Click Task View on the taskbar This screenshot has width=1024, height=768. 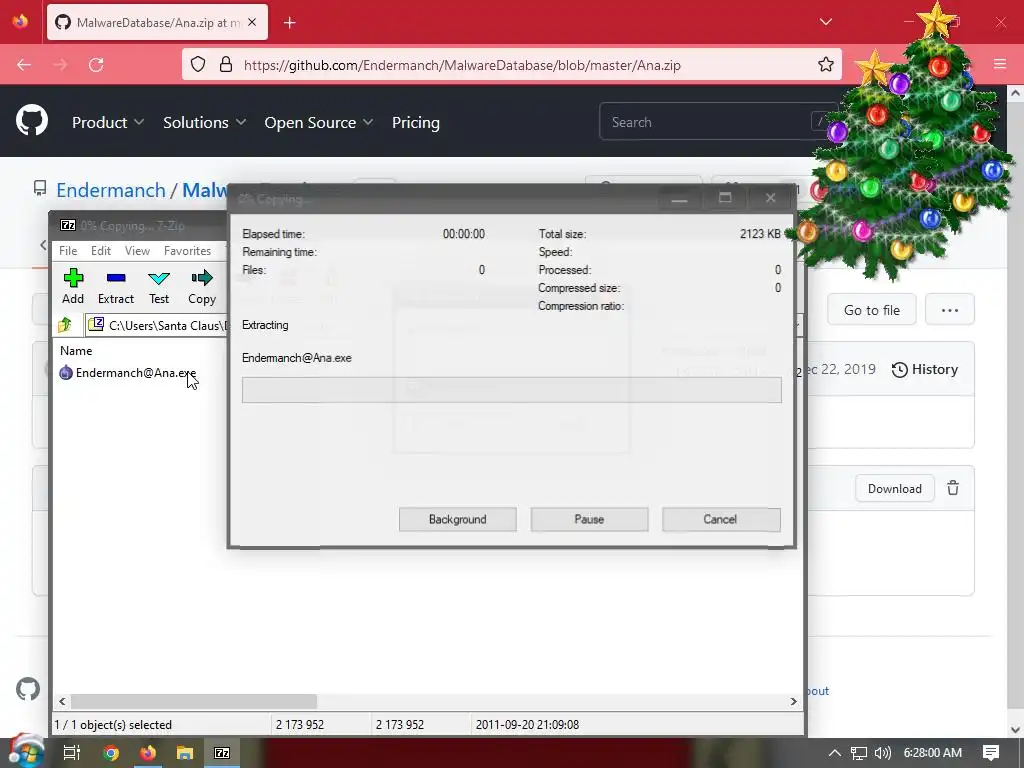[x=71, y=753]
